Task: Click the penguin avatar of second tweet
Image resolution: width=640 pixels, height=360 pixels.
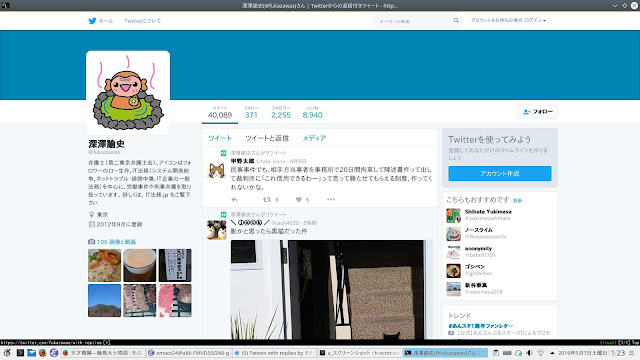Action: (217, 230)
